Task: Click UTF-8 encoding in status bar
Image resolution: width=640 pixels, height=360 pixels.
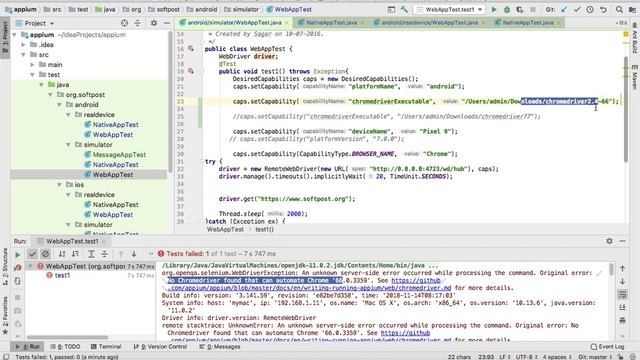Action: 527,357
